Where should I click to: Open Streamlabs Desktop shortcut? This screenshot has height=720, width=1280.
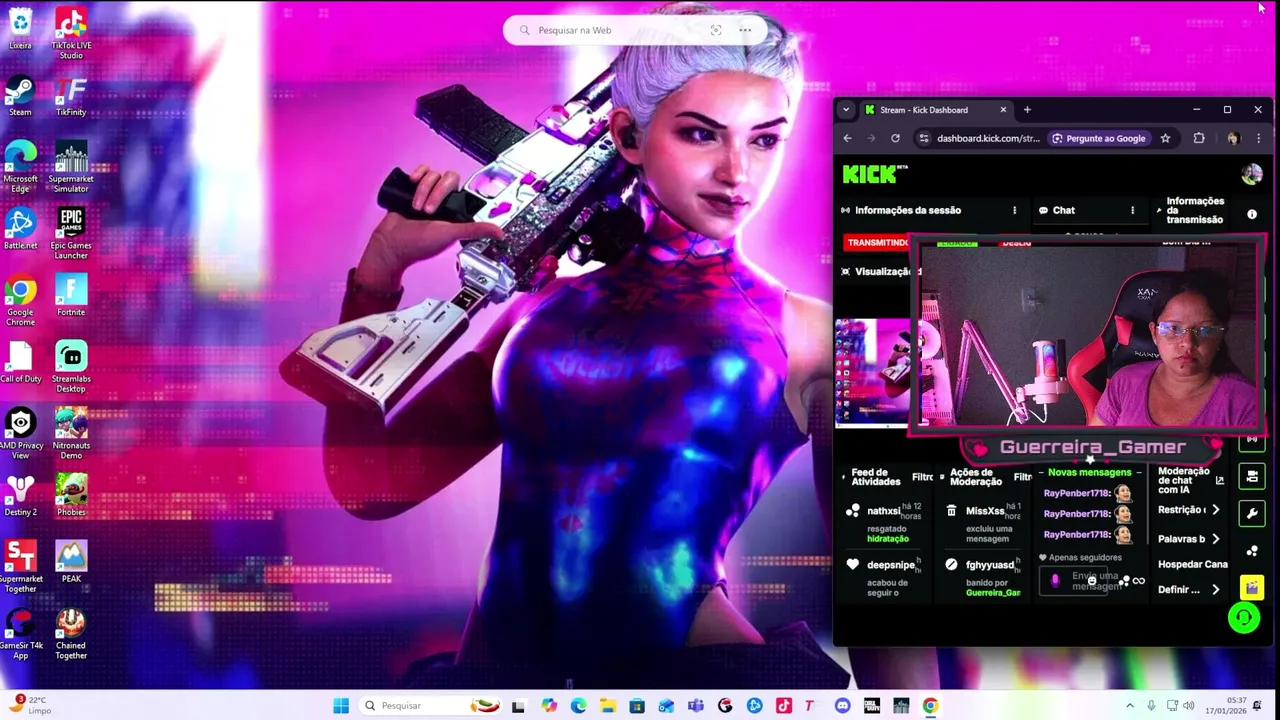click(71, 367)
